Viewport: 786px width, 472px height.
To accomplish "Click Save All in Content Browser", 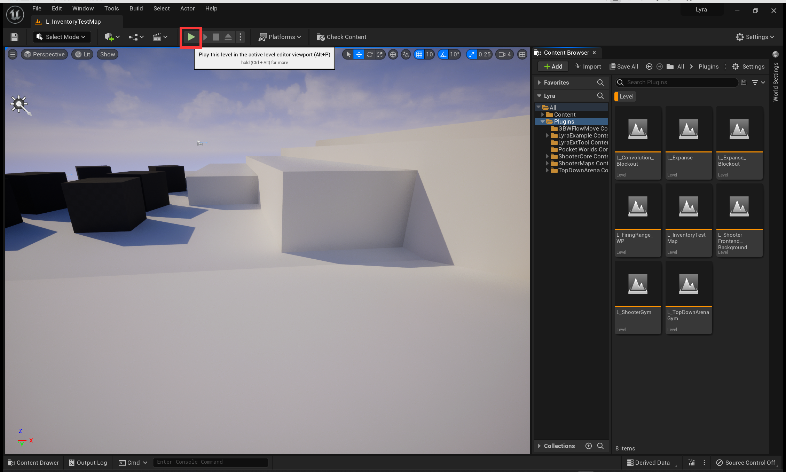I will (x=624, y=67).
